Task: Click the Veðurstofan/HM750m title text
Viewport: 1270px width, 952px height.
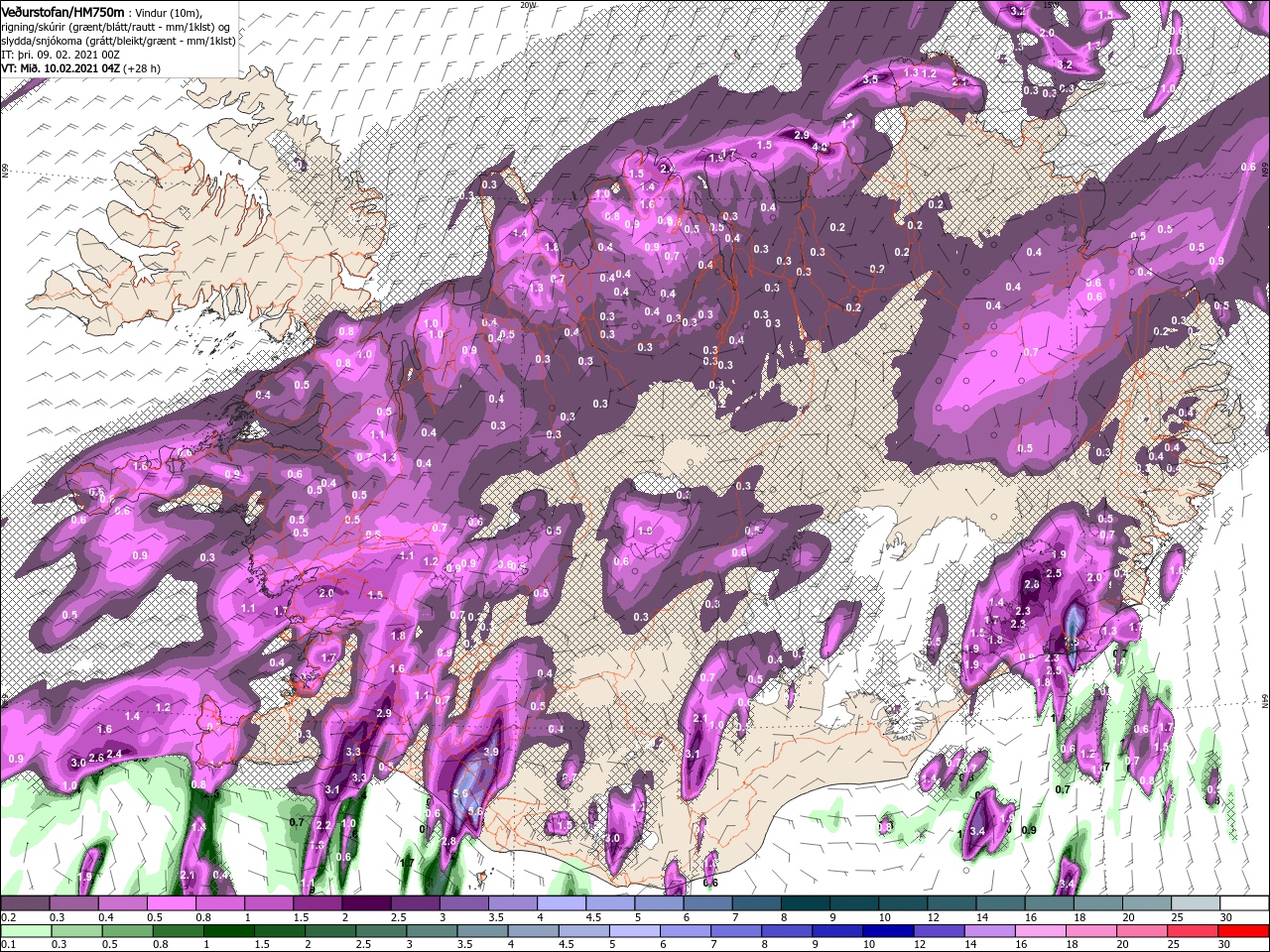Action: [x=63, y=11]
